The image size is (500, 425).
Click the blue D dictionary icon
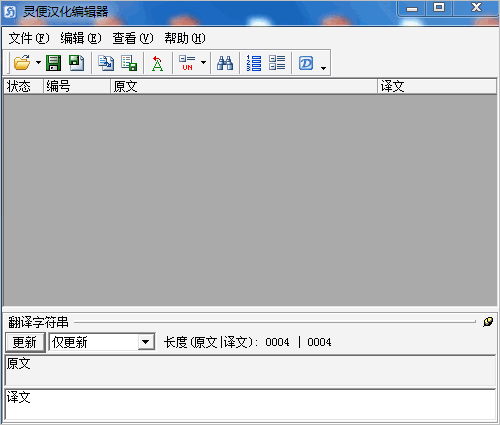pos(306,63)
